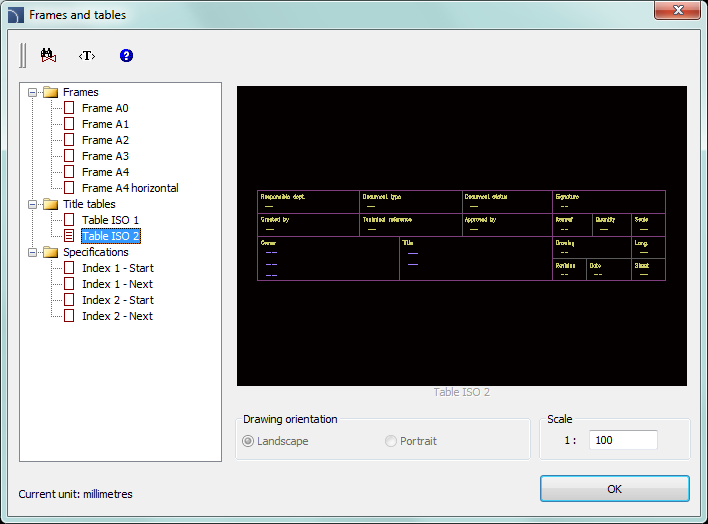Select Frame A3 in the tree

coord(105,156)
